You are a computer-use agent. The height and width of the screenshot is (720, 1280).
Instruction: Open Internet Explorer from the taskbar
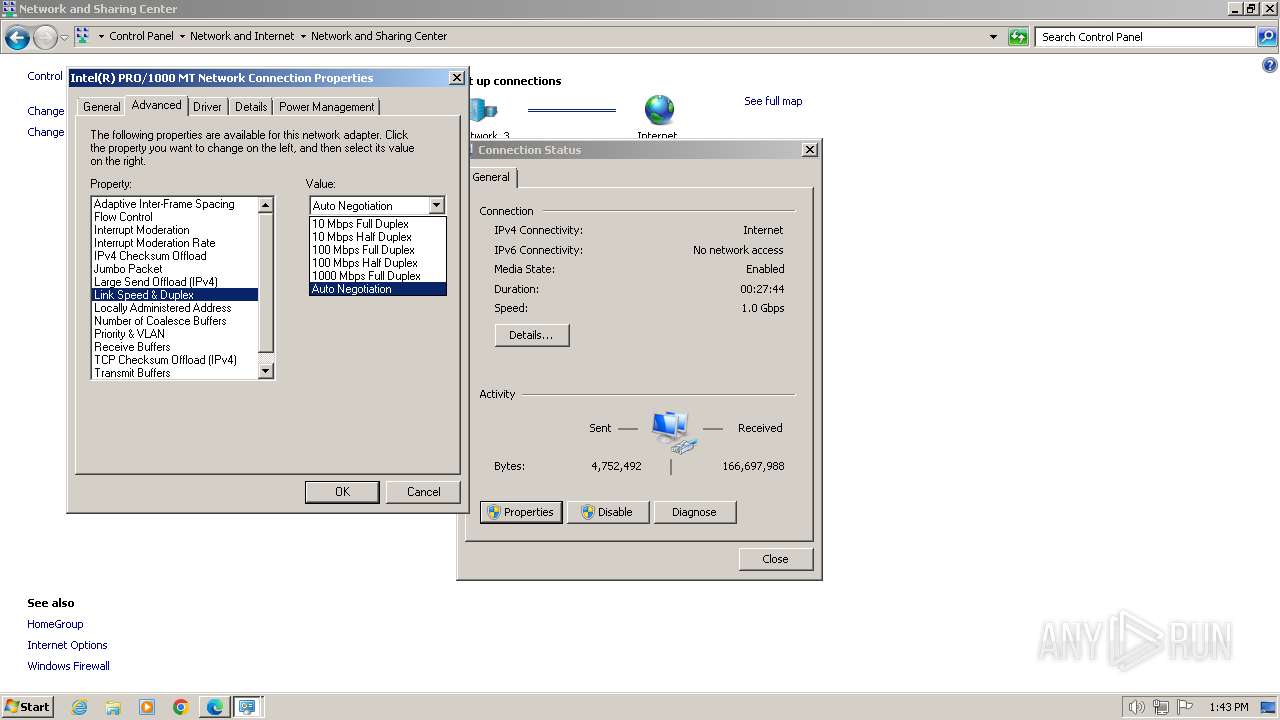(x=79, y=707)
